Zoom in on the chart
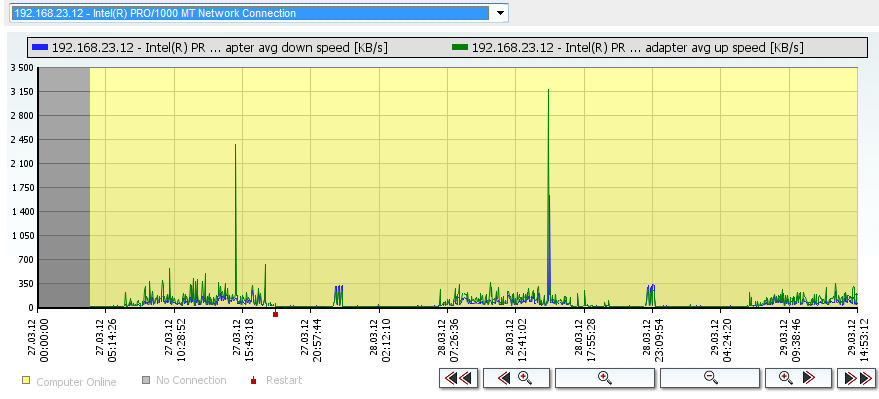Screen dimensions: 879x399 [x=605, y=378]
